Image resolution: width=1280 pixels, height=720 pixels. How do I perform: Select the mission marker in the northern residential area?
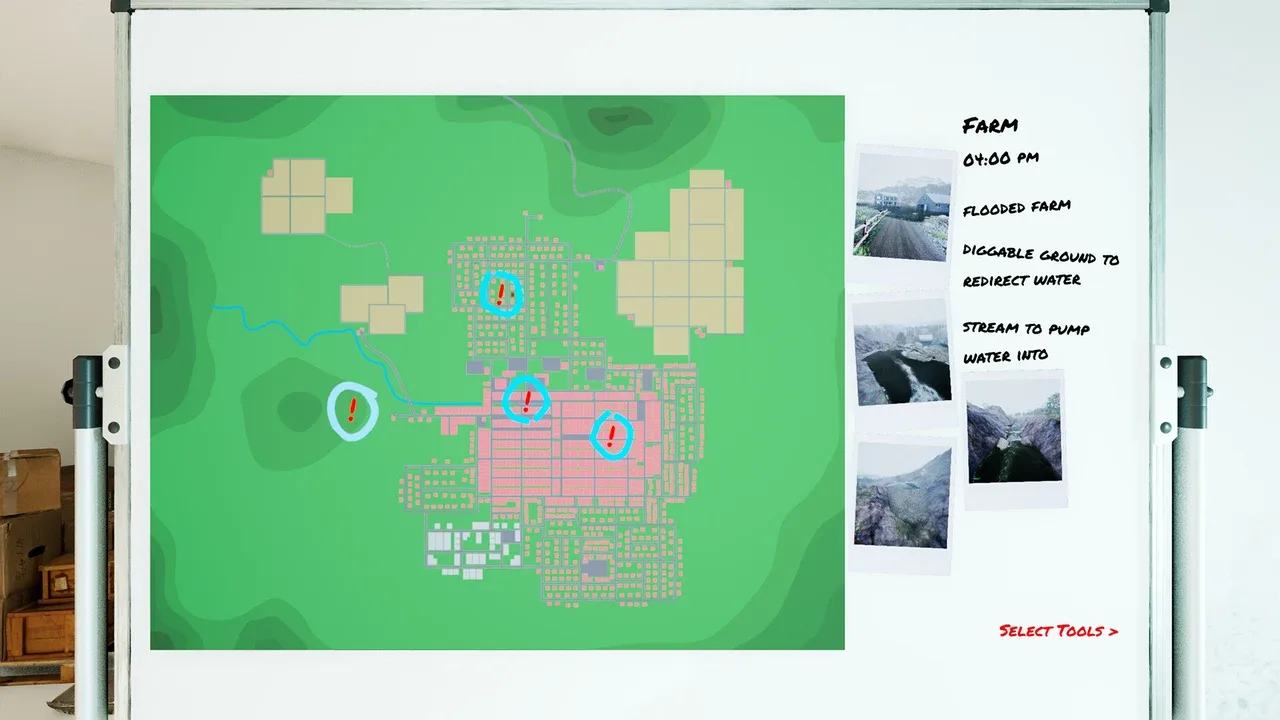(x=500, y=293)
